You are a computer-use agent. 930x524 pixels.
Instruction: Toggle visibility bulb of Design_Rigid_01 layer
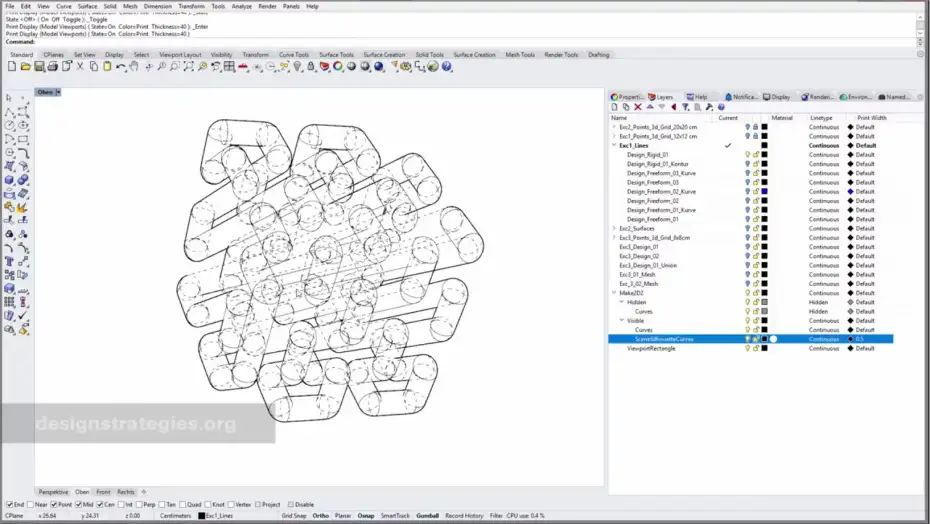748,155
